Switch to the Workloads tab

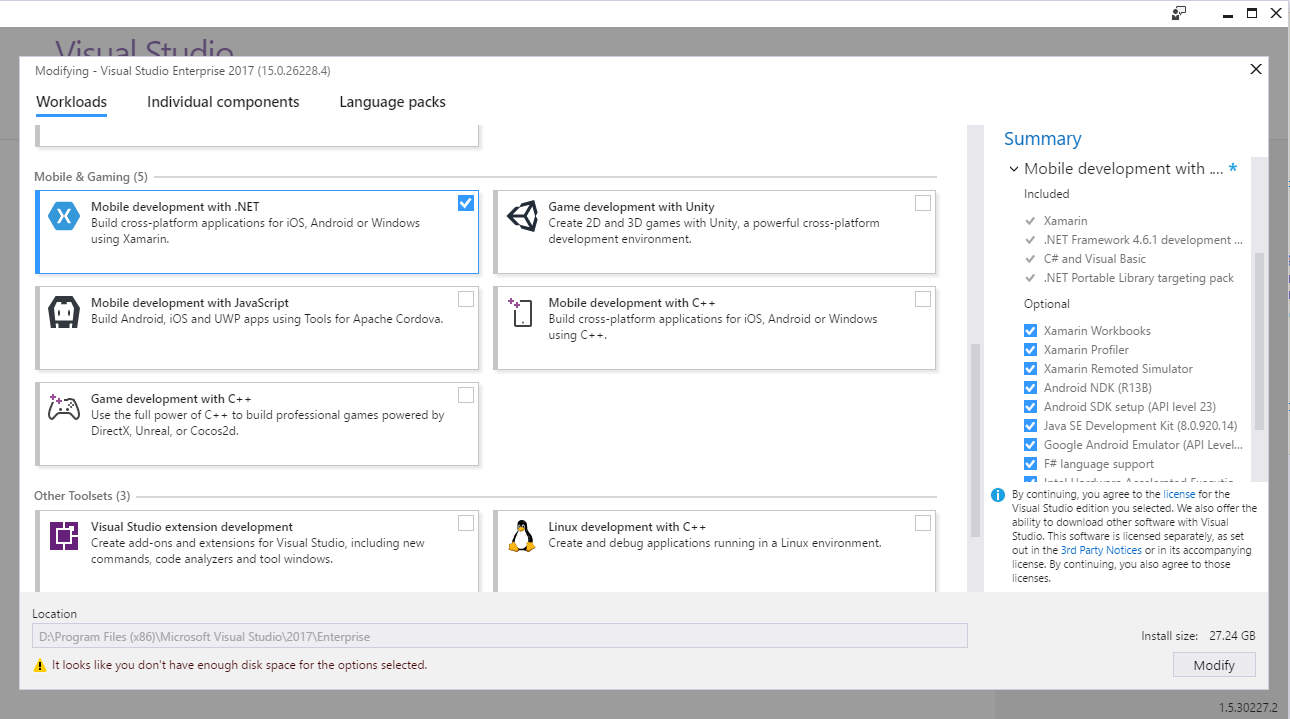(72, 102)
